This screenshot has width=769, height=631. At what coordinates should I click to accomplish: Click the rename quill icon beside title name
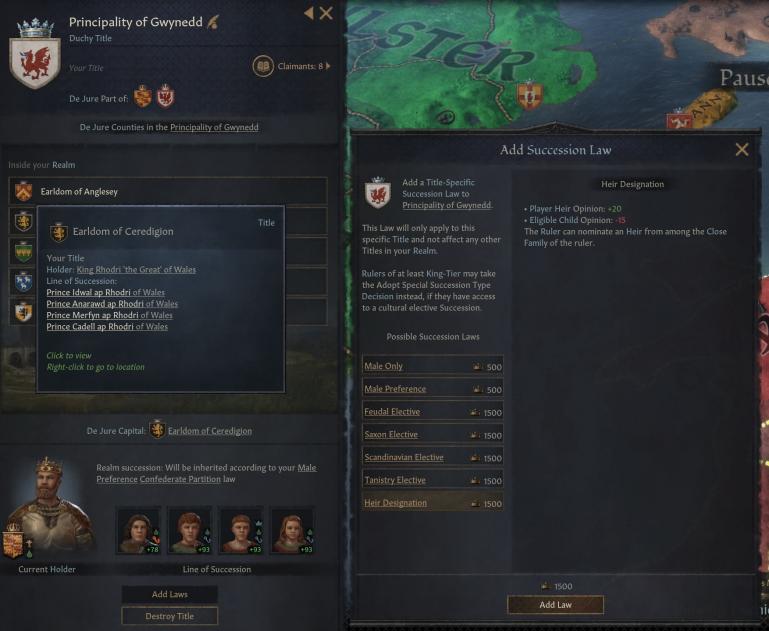[213, 22]
